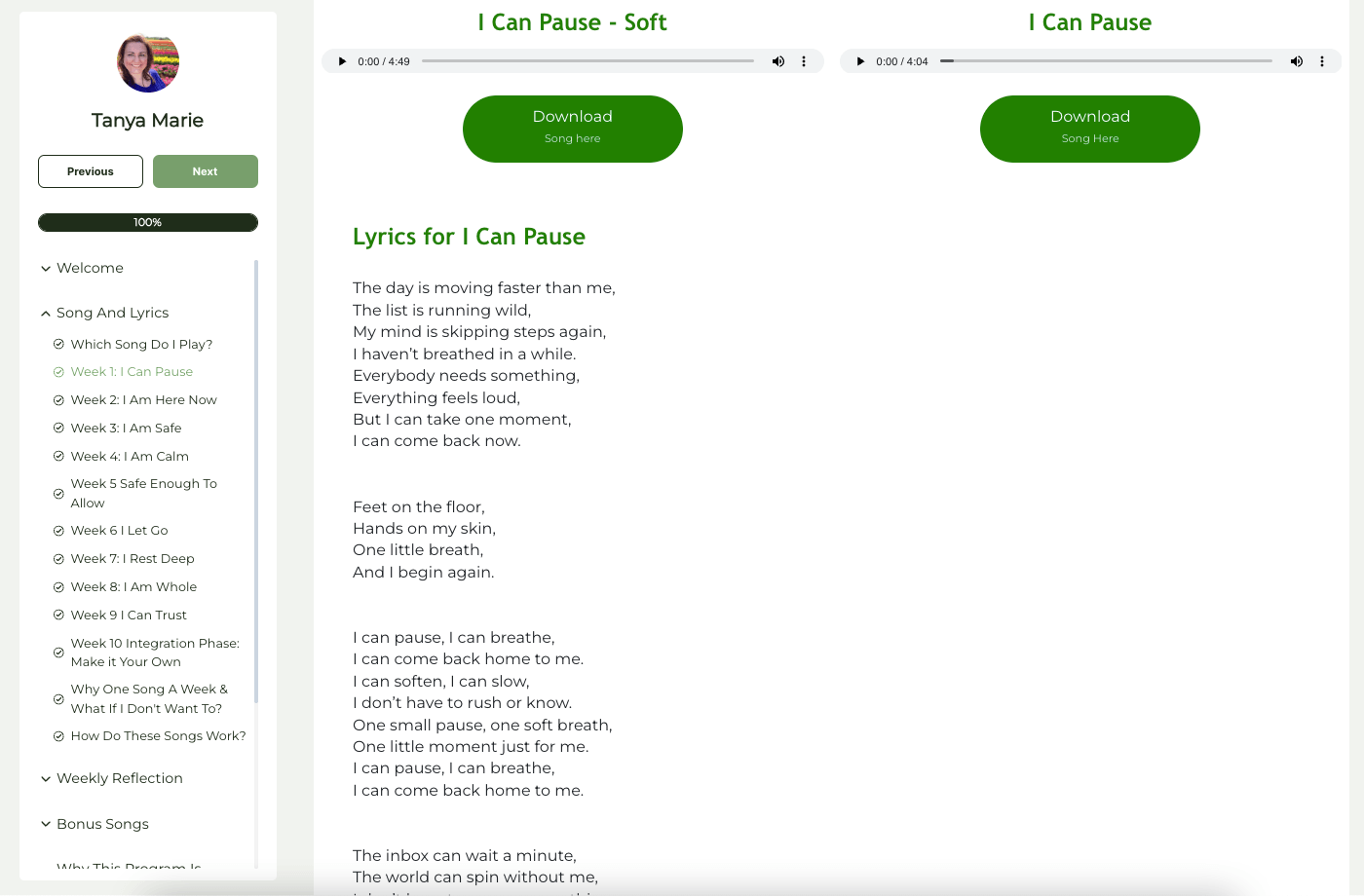Go back with the Previous button
The height and width of the screenshot is (896, 1364).
[x=91, y=171]
